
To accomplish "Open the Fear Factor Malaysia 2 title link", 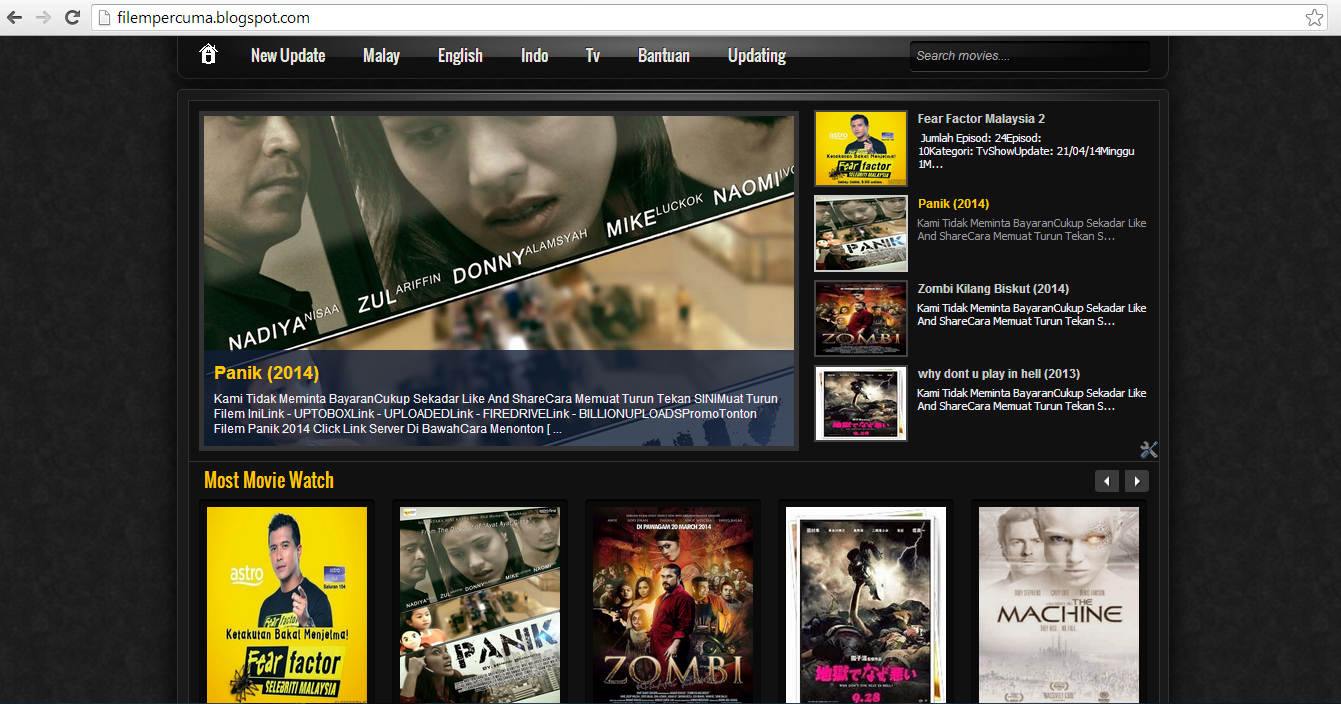I will pos(981,119).
